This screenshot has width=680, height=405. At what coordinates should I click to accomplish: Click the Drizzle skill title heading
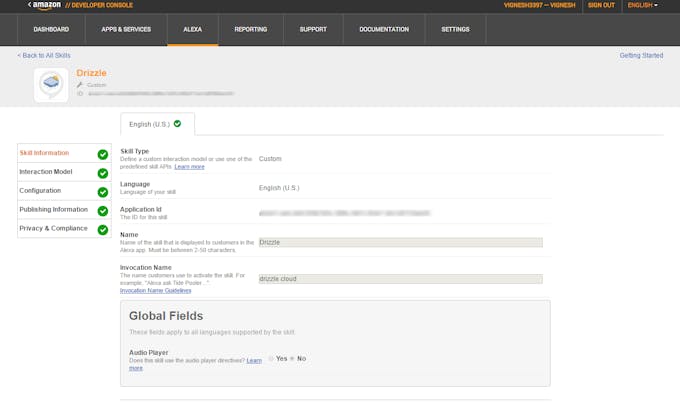(x=92, y=73)
